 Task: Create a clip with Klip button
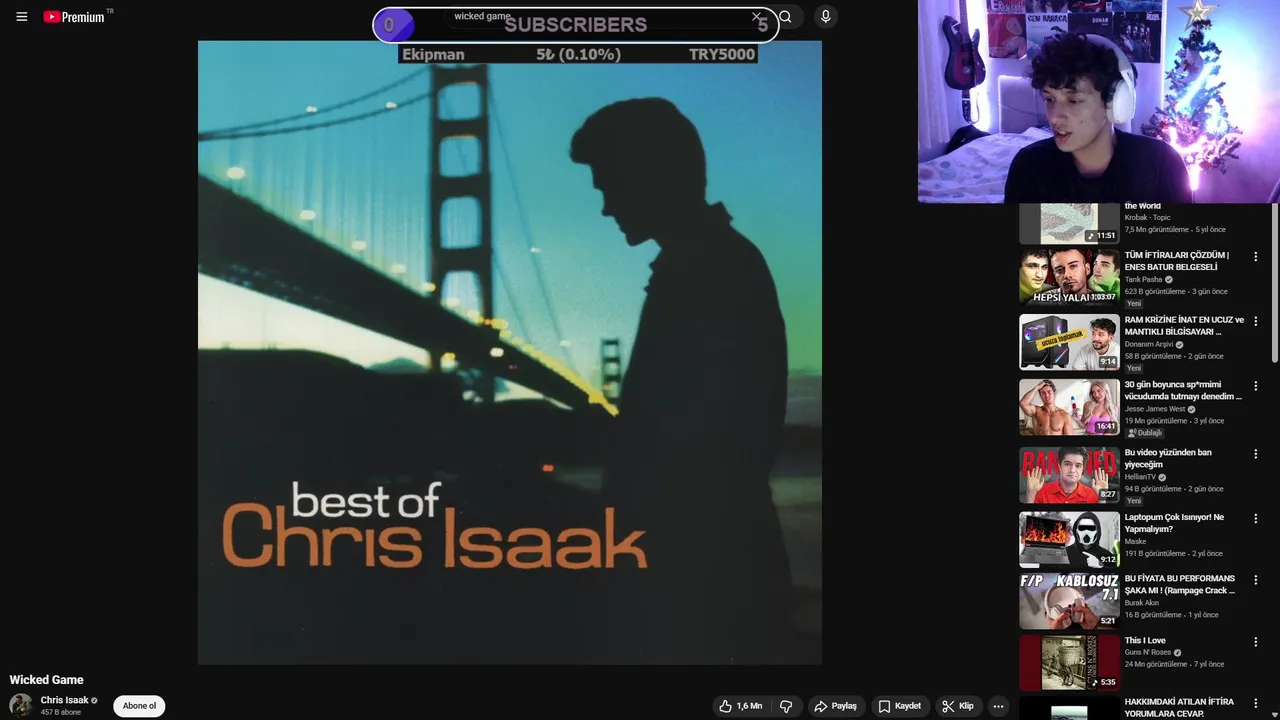point(957,706)
